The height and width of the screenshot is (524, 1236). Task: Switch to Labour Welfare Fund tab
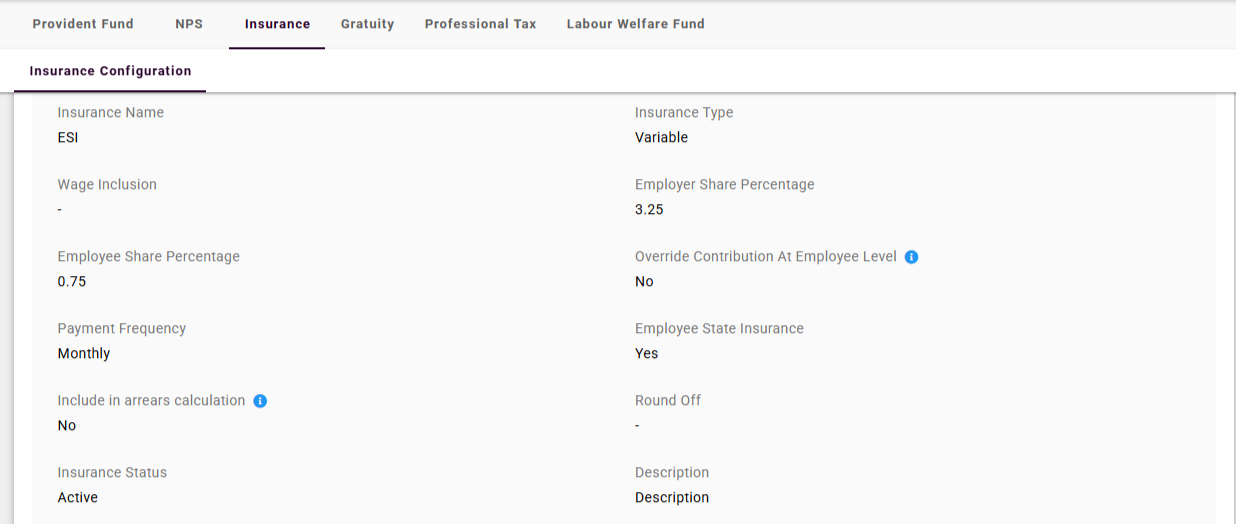pos(635,24)
